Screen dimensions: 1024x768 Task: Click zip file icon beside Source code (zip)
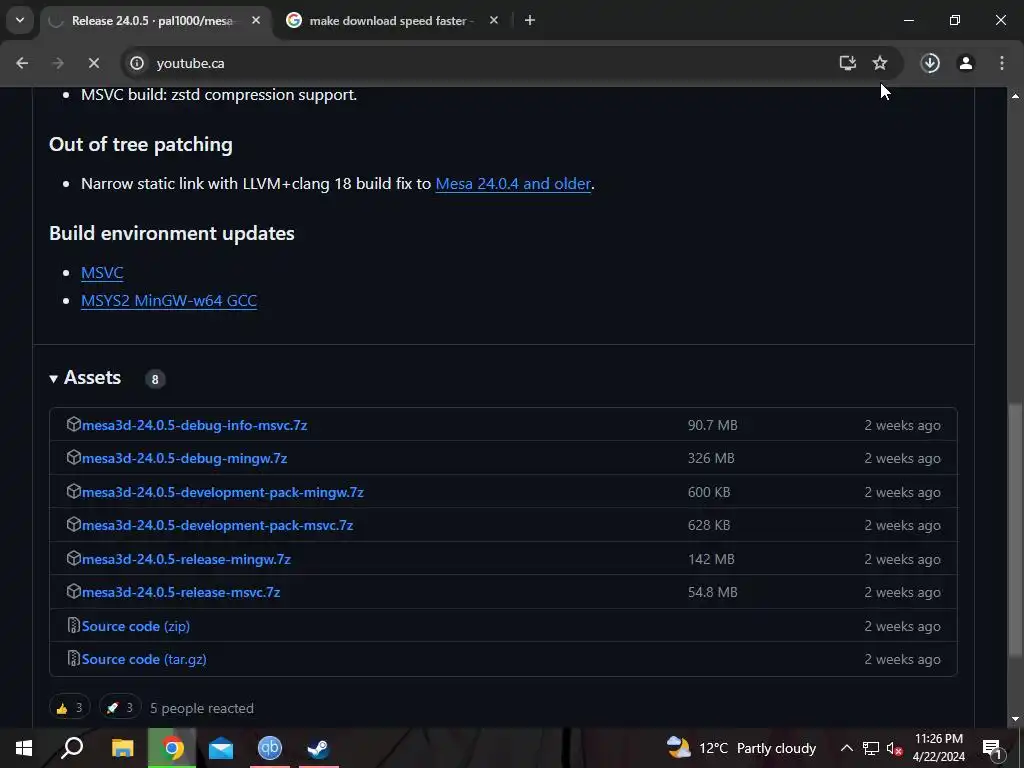tap(74, 626)
